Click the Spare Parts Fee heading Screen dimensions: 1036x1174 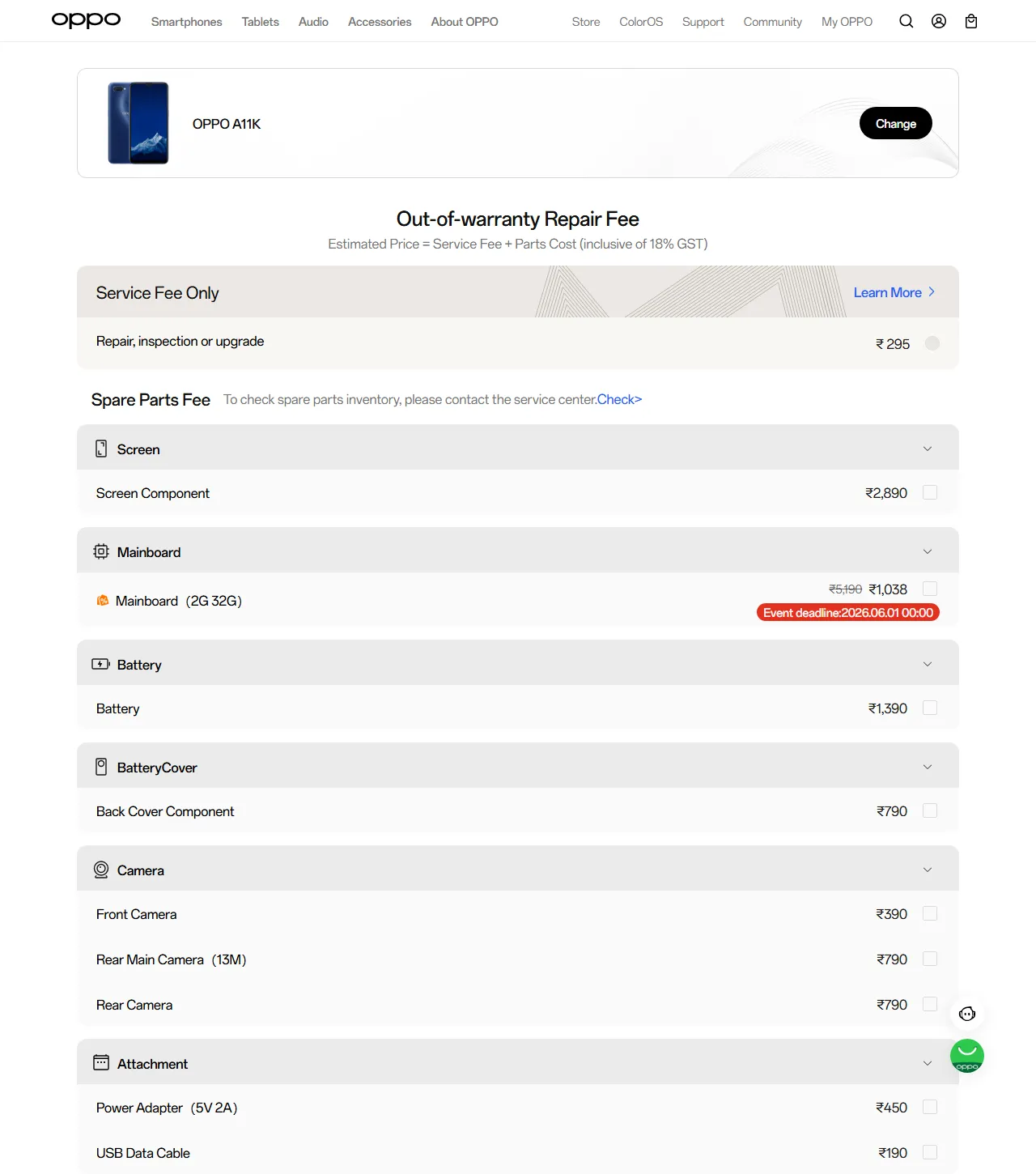pos(151,400)
